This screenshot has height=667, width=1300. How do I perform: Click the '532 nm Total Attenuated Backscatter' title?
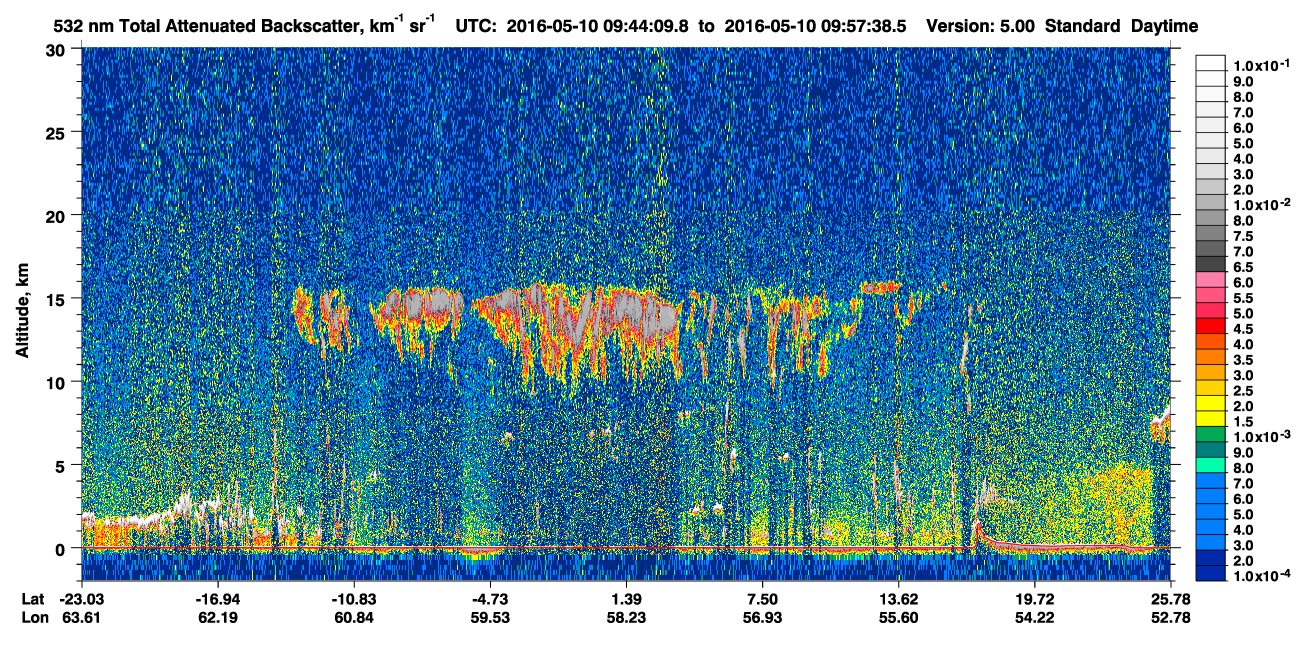click(x=206, y=27)
